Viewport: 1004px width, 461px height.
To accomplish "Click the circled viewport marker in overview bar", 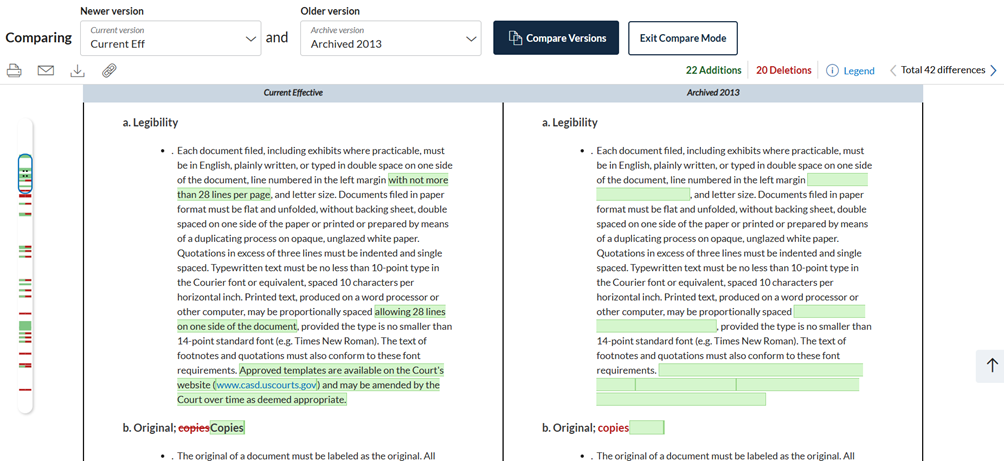I will click(x=25, y=173).
